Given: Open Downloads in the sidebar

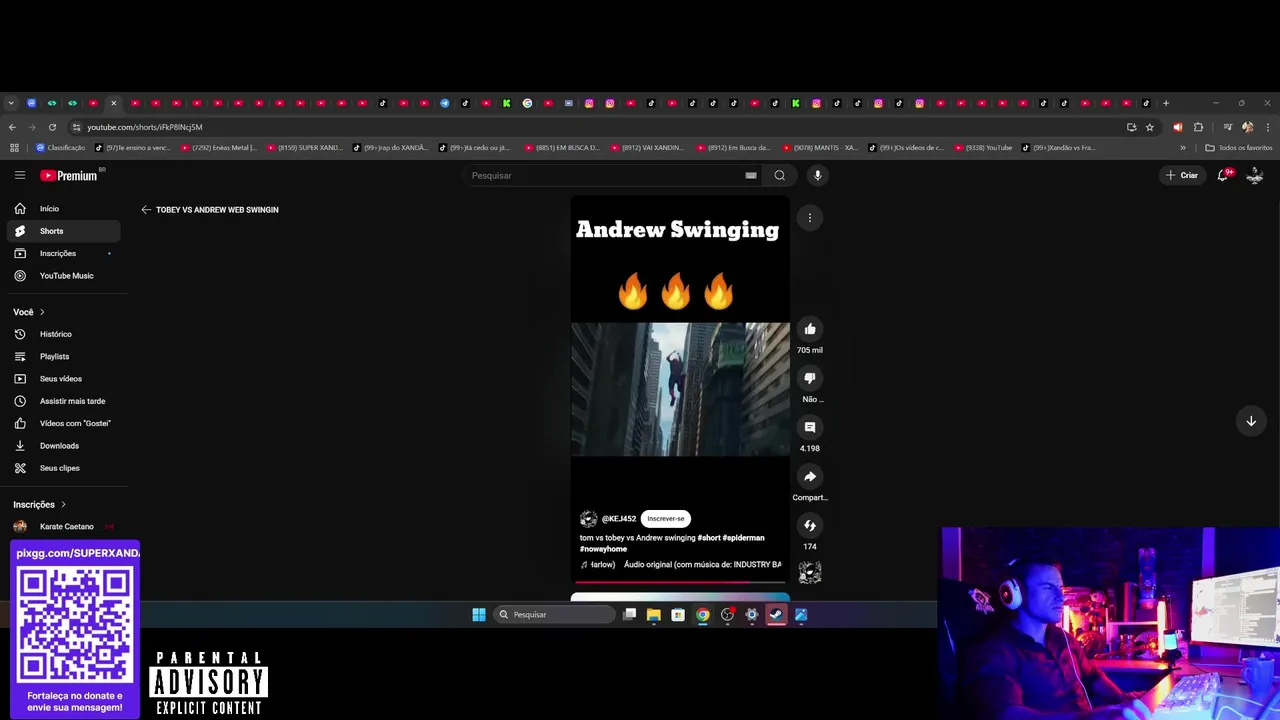Looking at the screenshot, I should 63,446.
